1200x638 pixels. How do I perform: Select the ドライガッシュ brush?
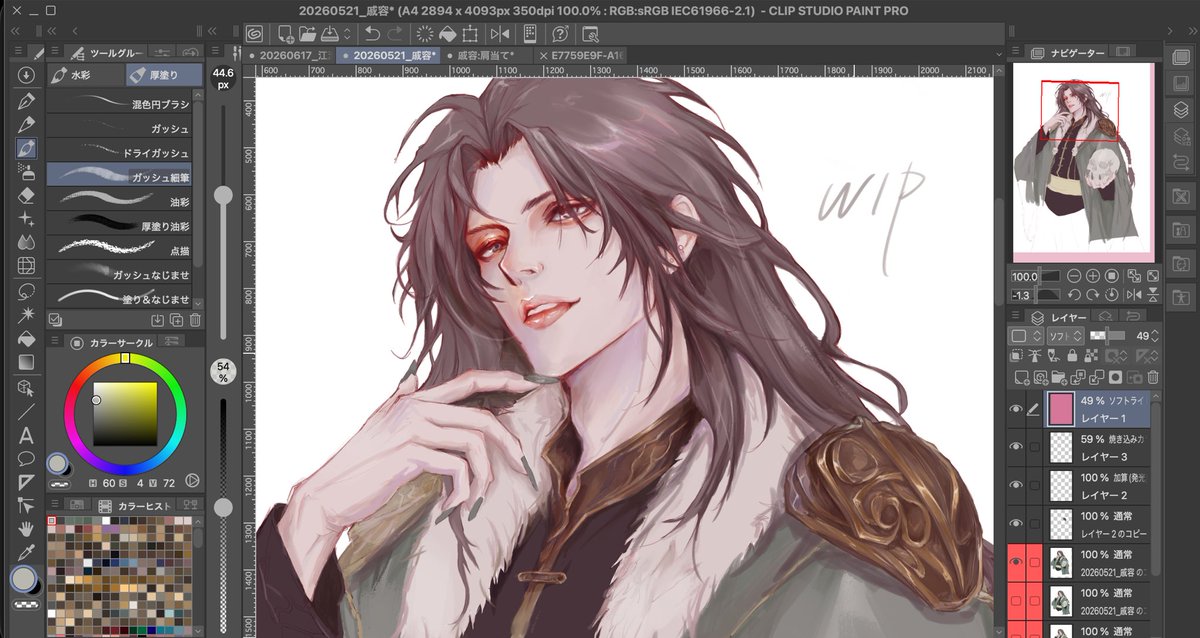pos(120,152)
